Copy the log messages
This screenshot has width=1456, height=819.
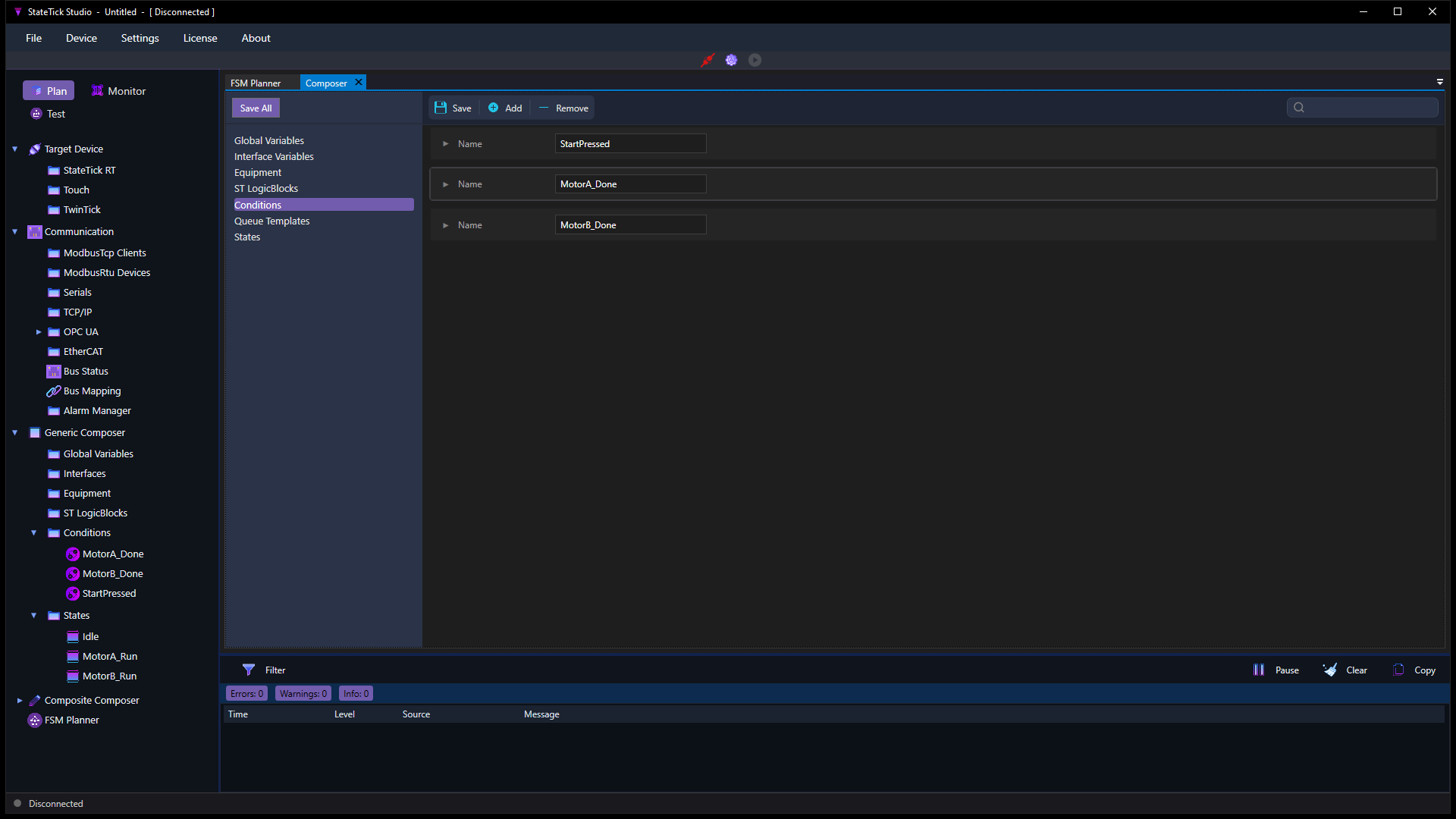tap(1414, 670)
